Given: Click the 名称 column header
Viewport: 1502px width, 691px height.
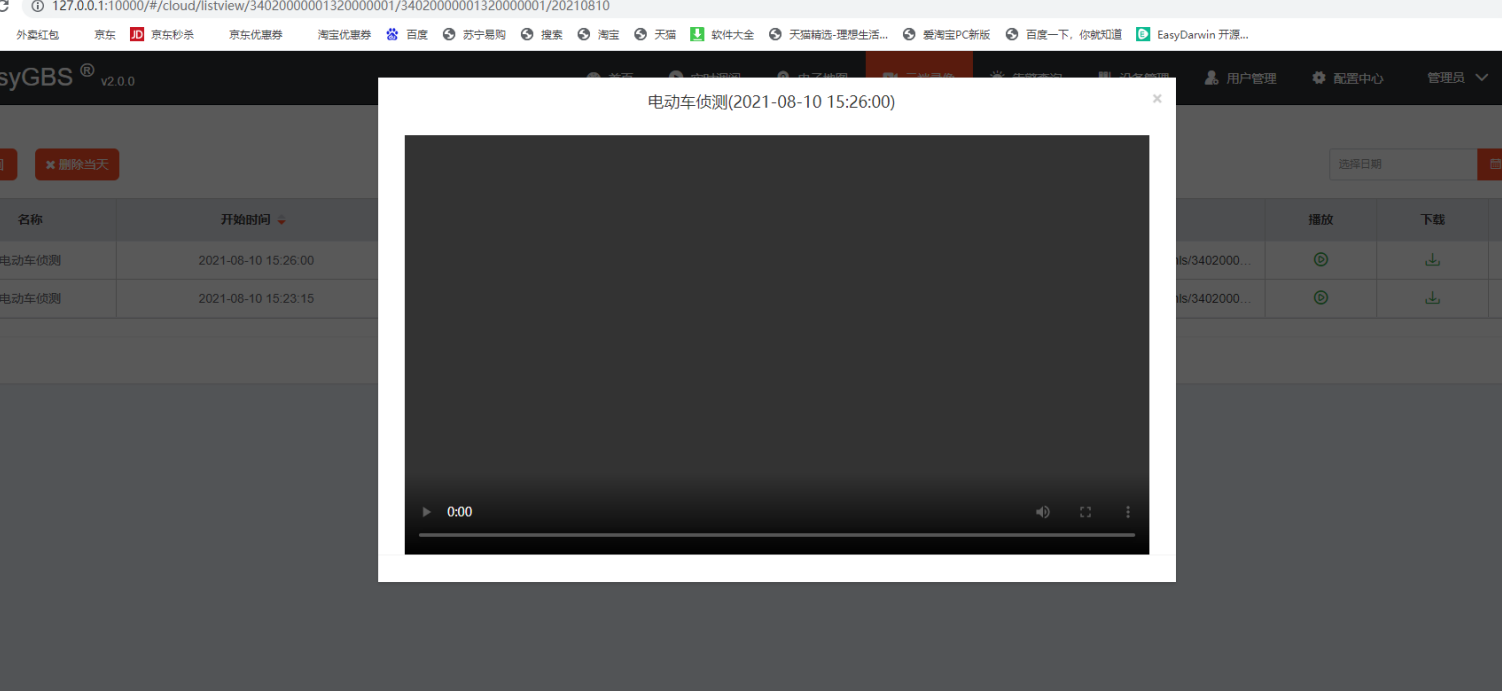Looking at the screenshot, I should point(30,220).
